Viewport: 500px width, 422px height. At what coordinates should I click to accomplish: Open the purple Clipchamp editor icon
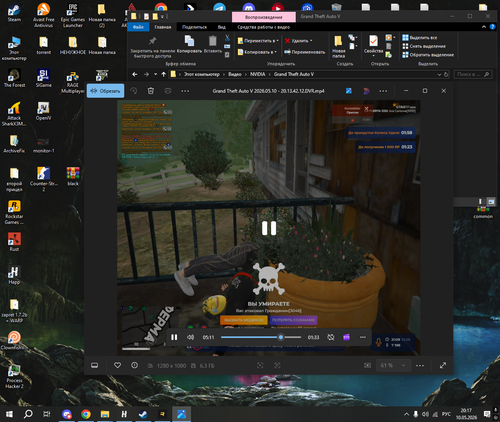[x=346, y=337]
